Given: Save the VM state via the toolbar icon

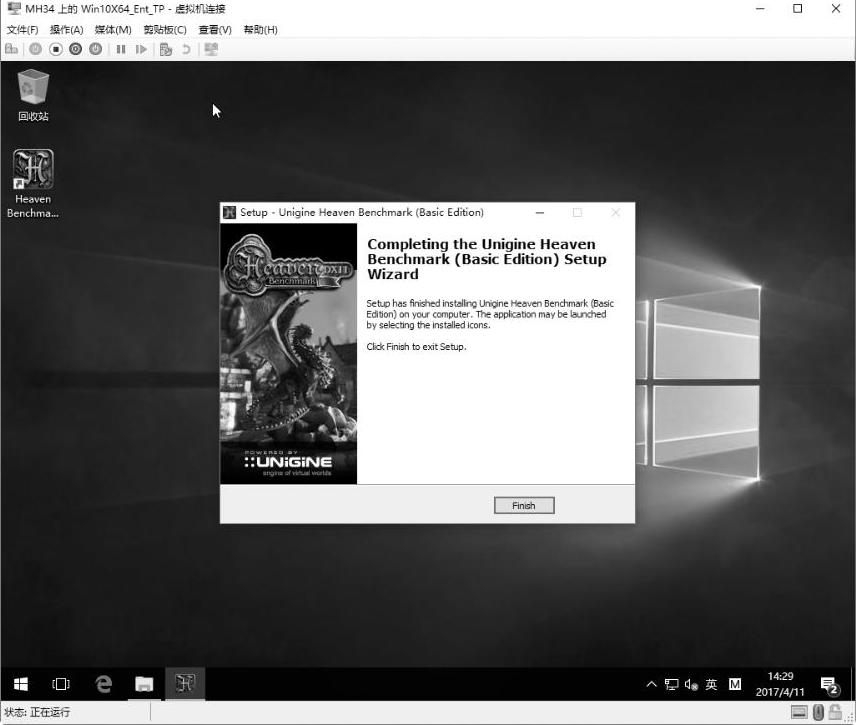Looking at the screenshot, I should (x=96, y=49).
